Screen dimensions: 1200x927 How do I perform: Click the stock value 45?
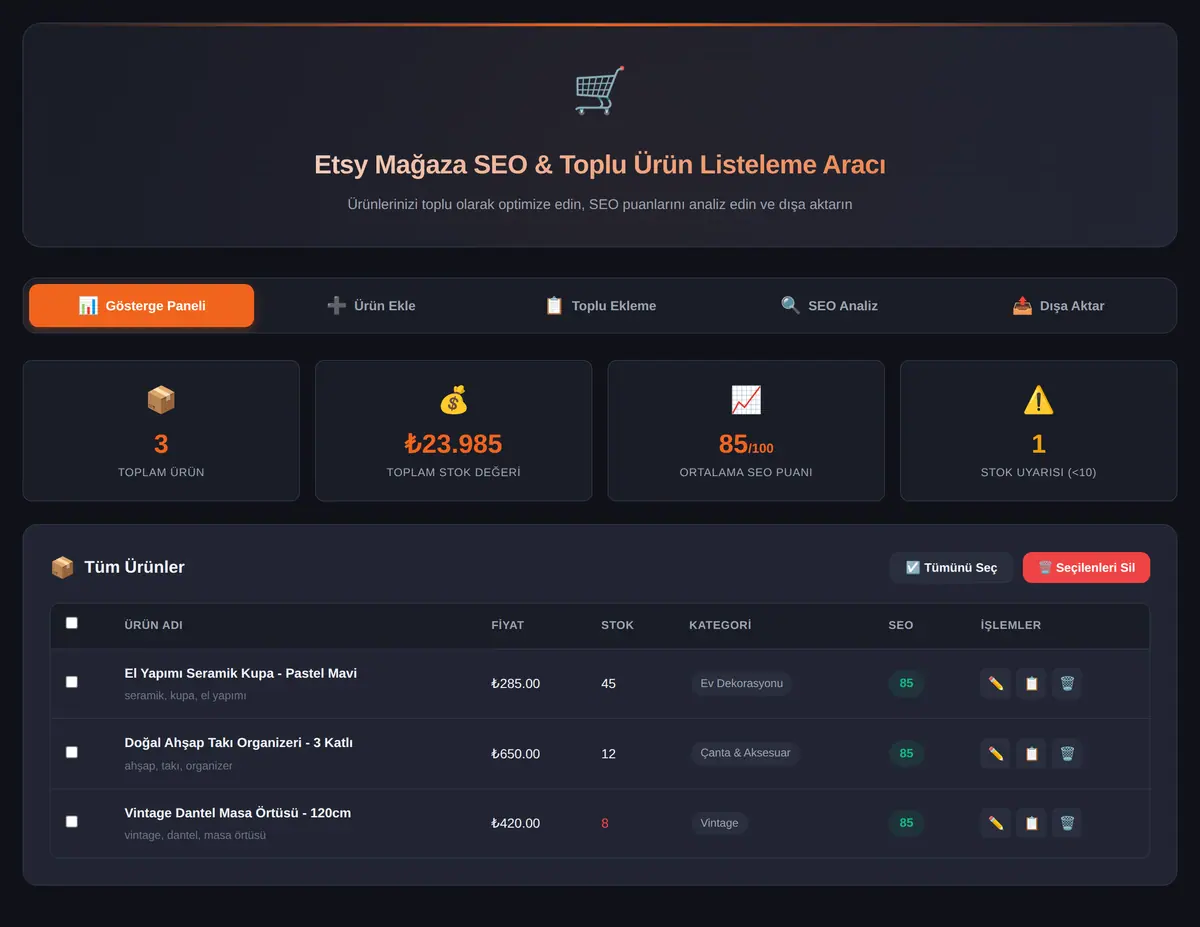[x=608, y=684]
